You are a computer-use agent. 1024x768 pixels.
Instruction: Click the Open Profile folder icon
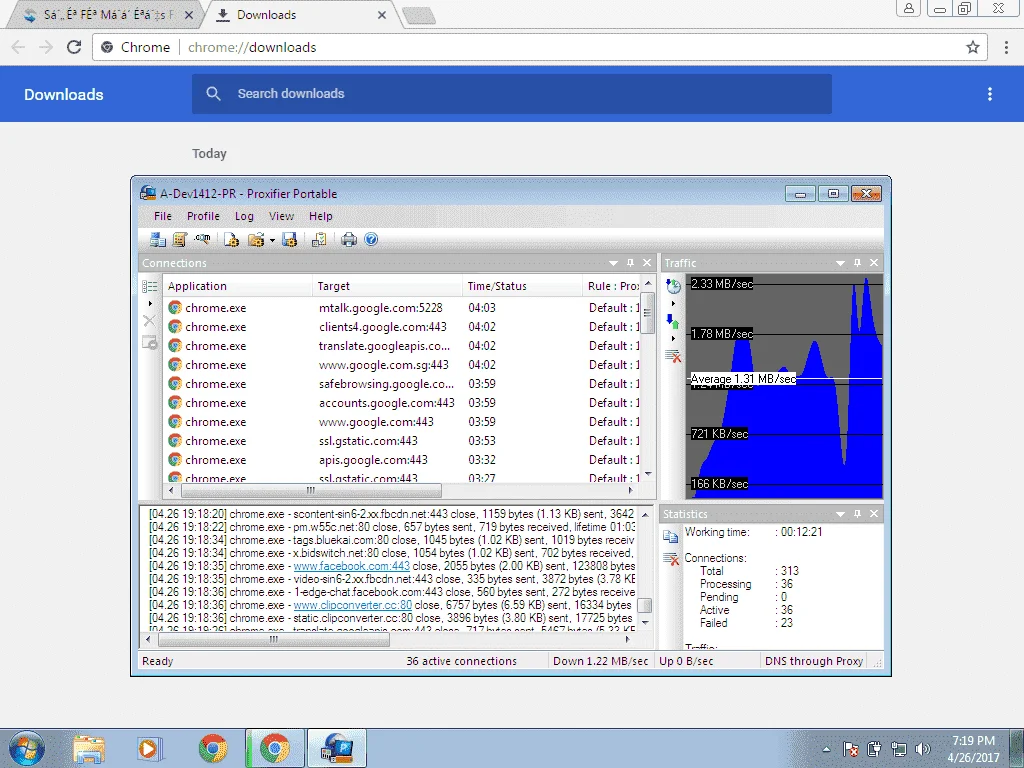[256, 240]
